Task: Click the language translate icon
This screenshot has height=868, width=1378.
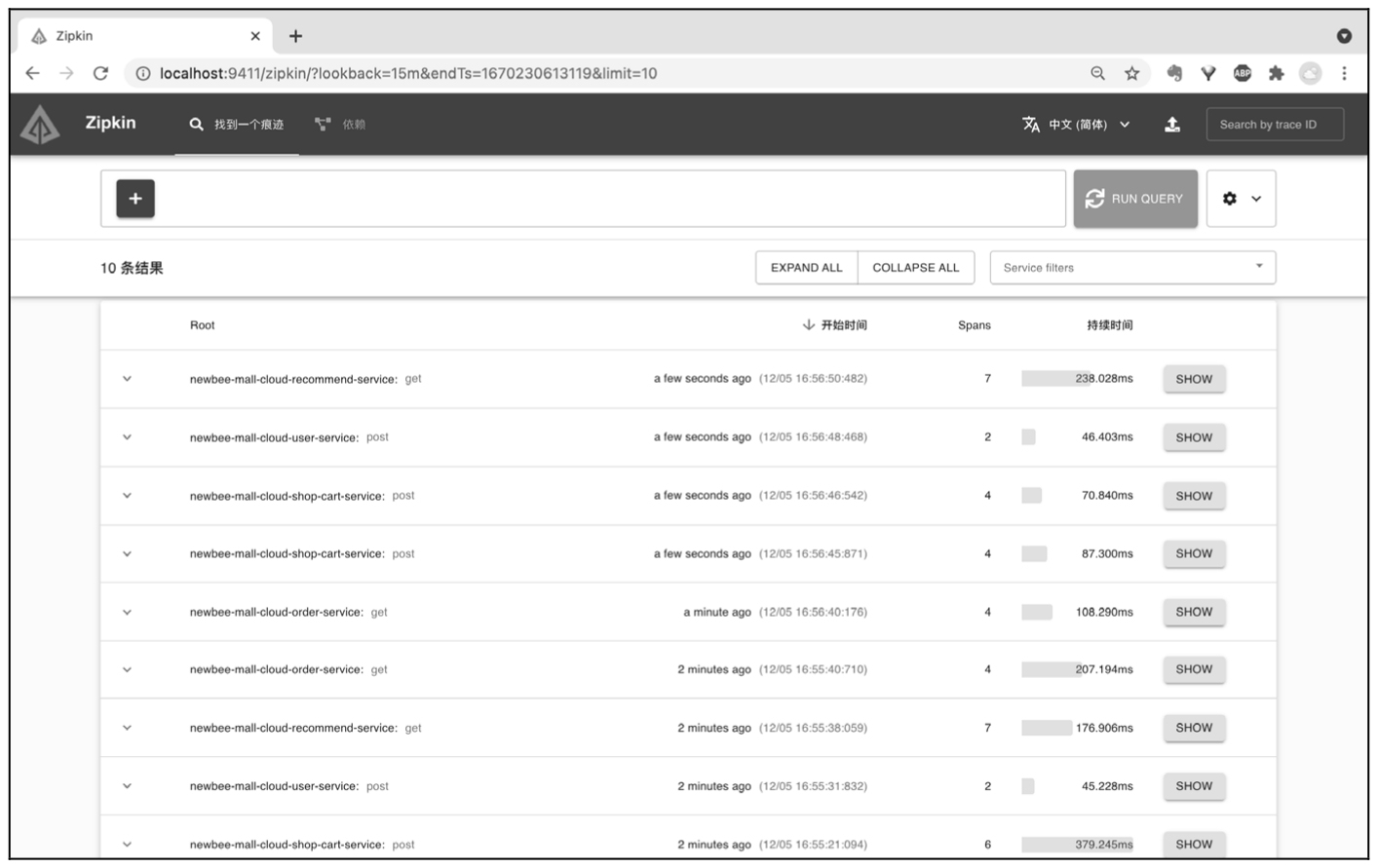Action: coord(1031,125)
